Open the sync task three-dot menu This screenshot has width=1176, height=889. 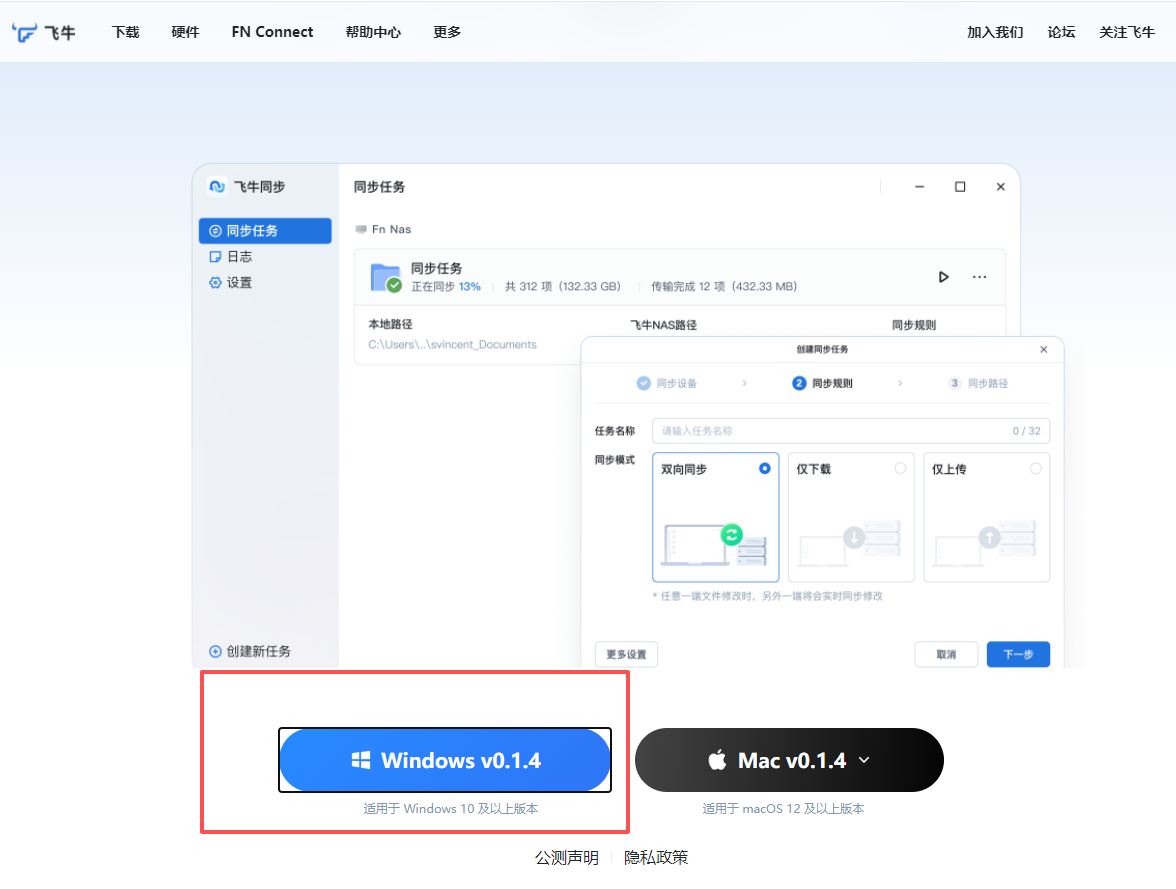(980, 277)
